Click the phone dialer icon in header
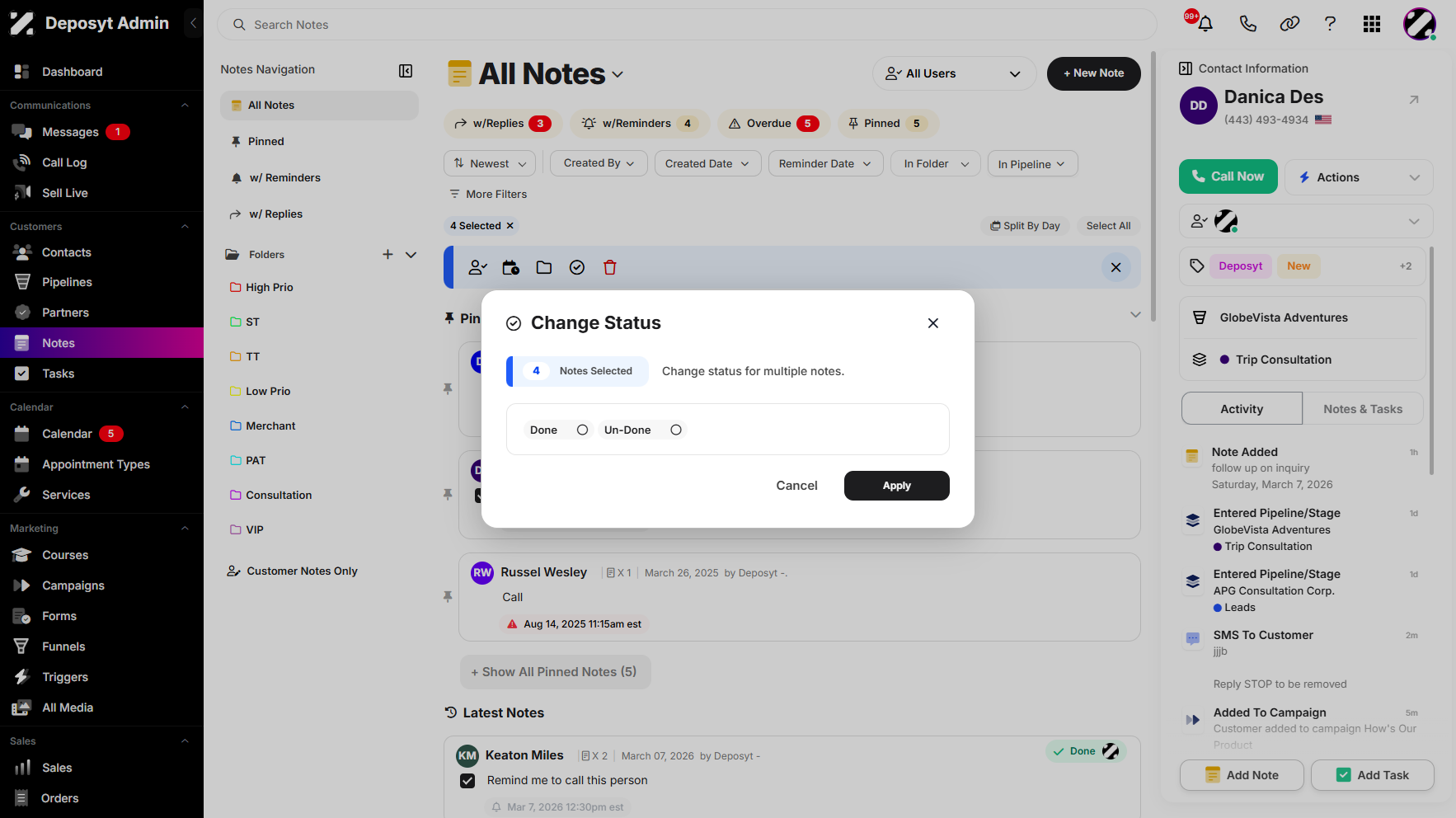1456x818 pixels. pyautogui.click(x=1247, y=24)
